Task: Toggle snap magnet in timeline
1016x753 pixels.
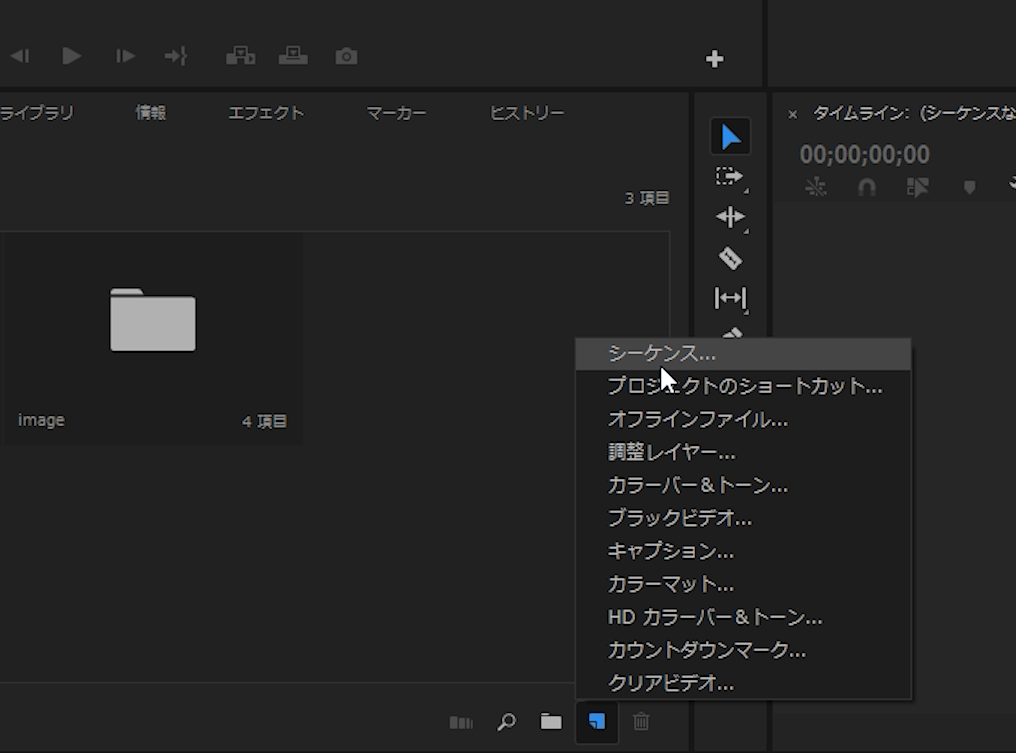Action: click(x=867, y=188)
